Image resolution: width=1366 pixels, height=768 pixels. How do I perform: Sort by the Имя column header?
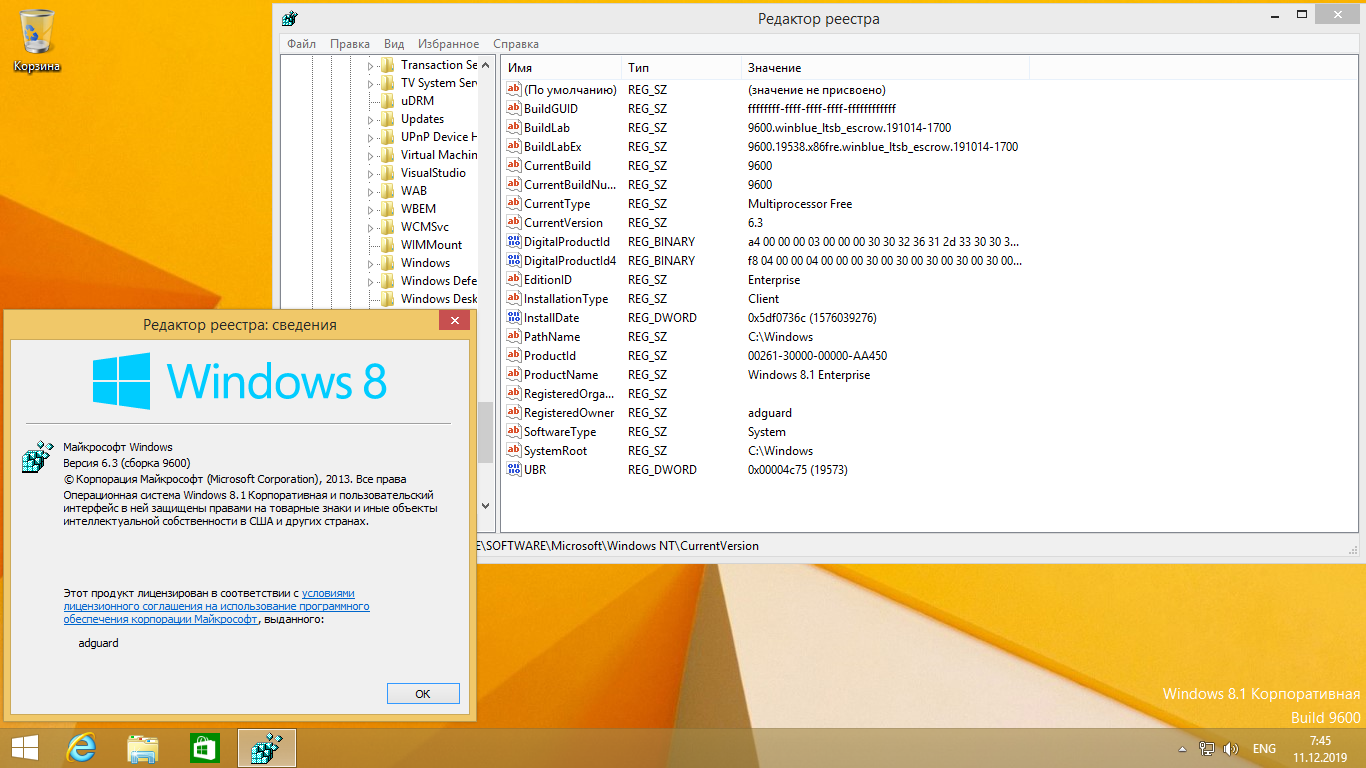pyautogui.click(x=561, y=67)
